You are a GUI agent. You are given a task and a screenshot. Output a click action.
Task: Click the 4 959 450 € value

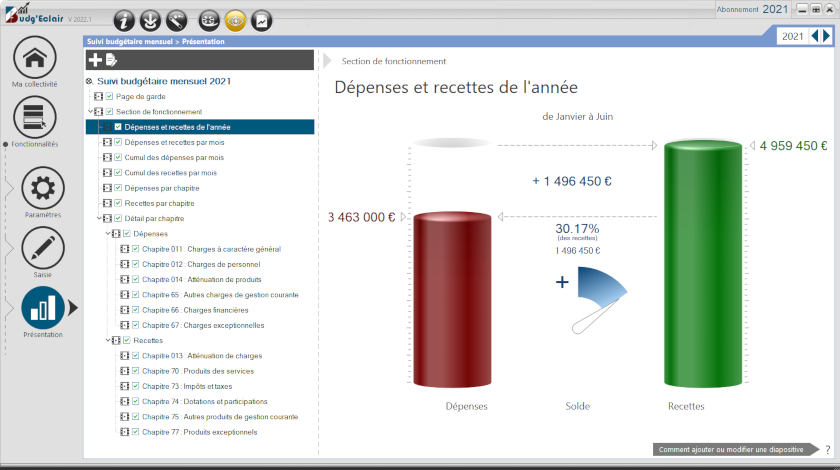coord(793,146)
